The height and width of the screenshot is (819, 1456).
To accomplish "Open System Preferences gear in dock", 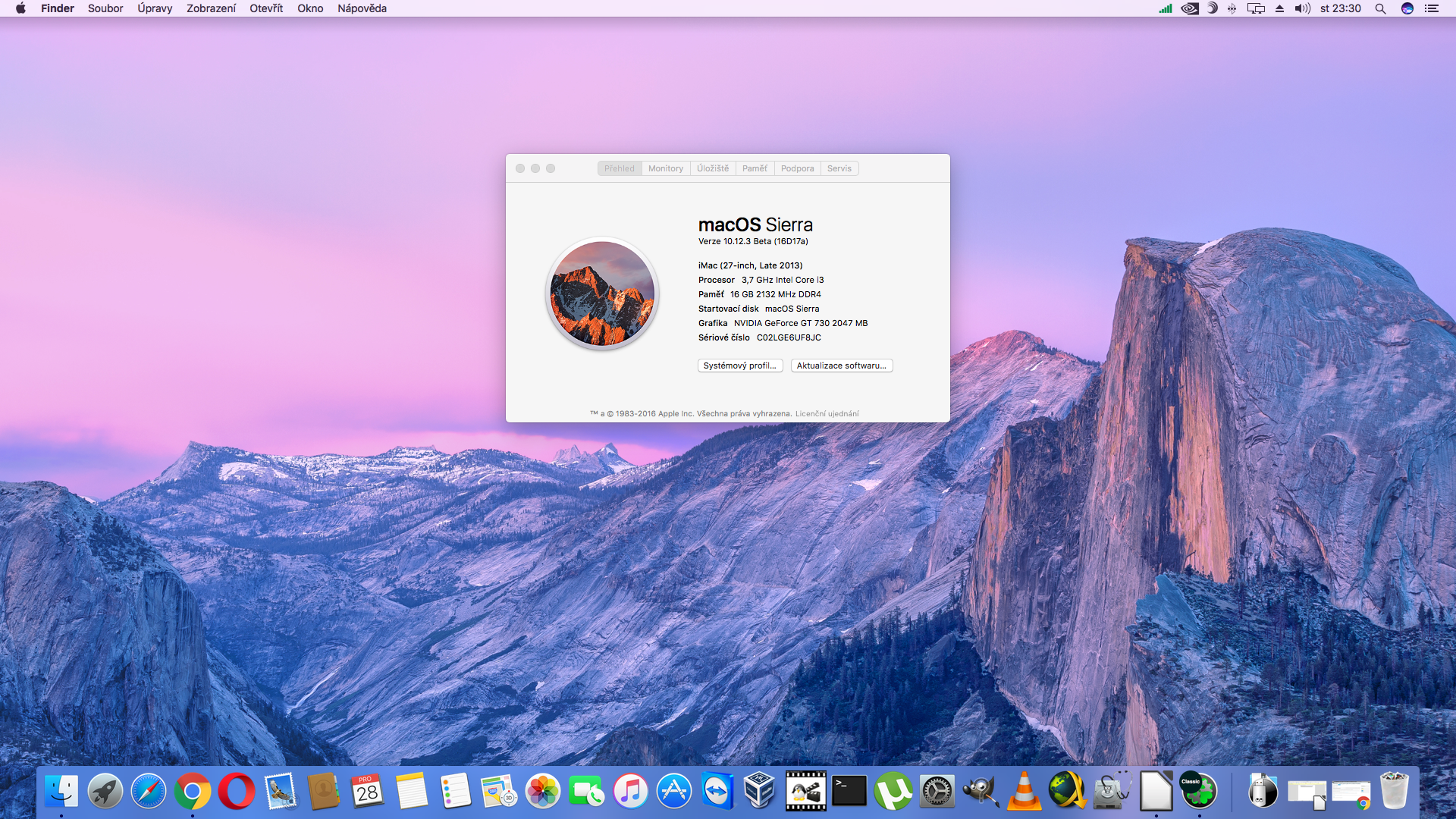I will (x=937, y=792).
